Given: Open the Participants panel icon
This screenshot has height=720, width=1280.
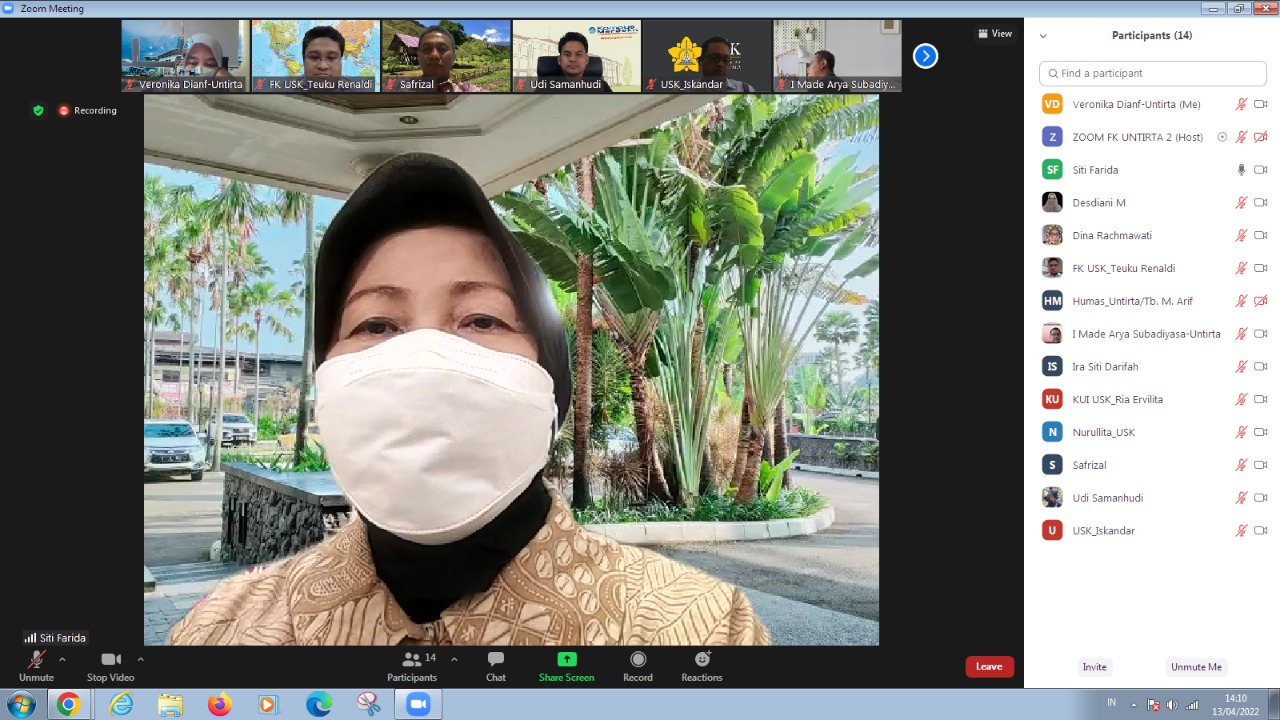Looking at the screenshot, I should [x=411, y=660].
